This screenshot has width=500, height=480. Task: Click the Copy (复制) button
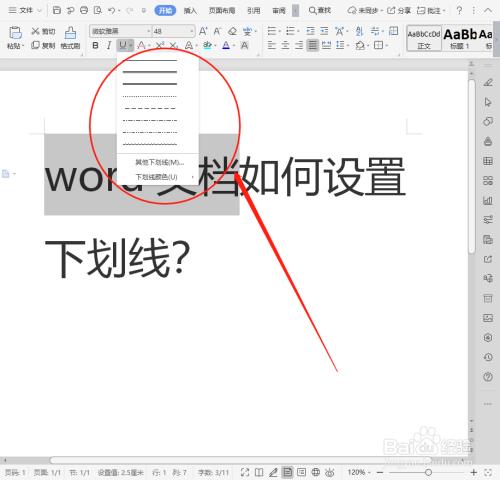pyautogui.click(x=43, y=45)
